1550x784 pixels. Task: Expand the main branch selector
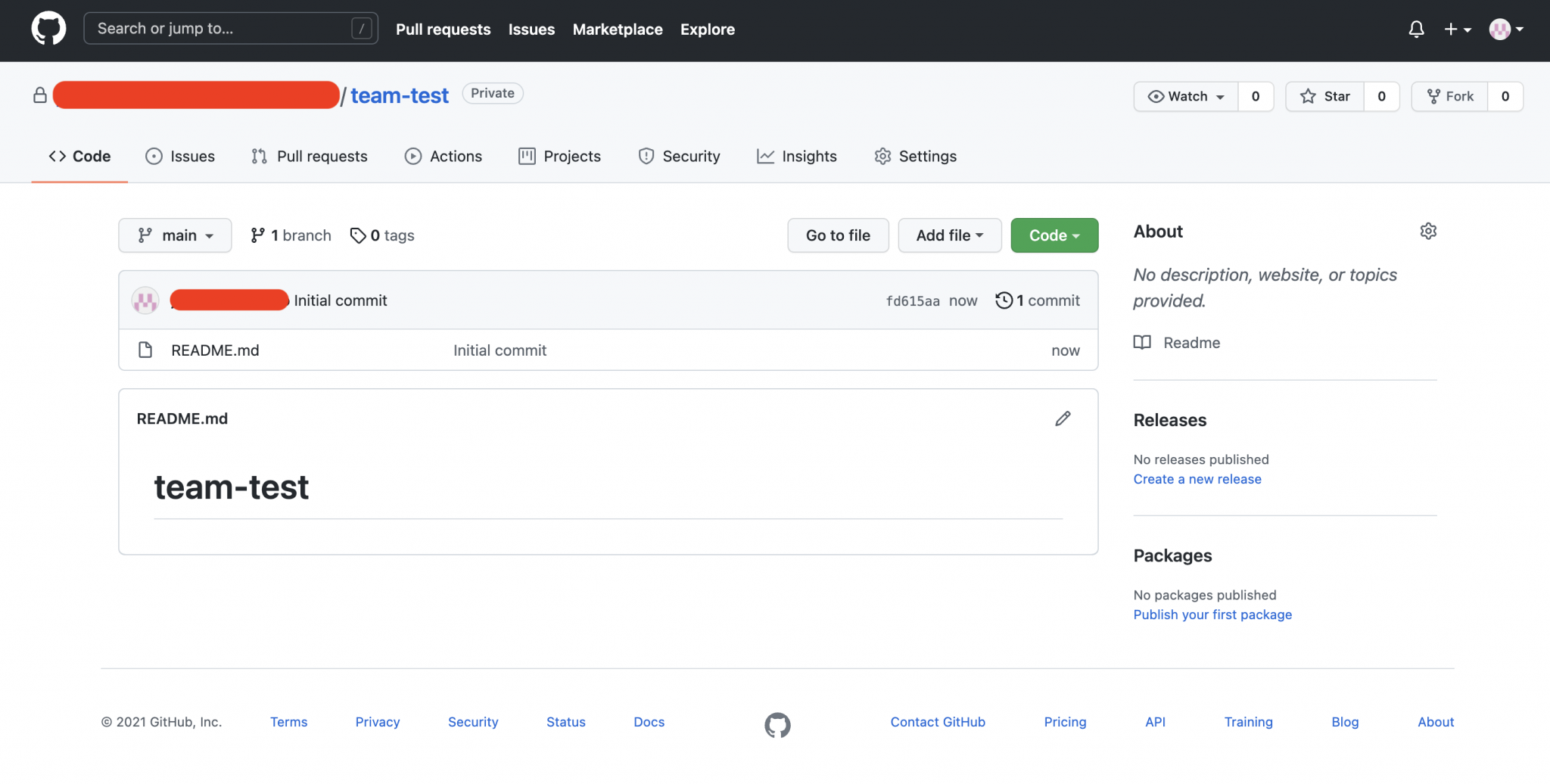(x=175, y=235)
